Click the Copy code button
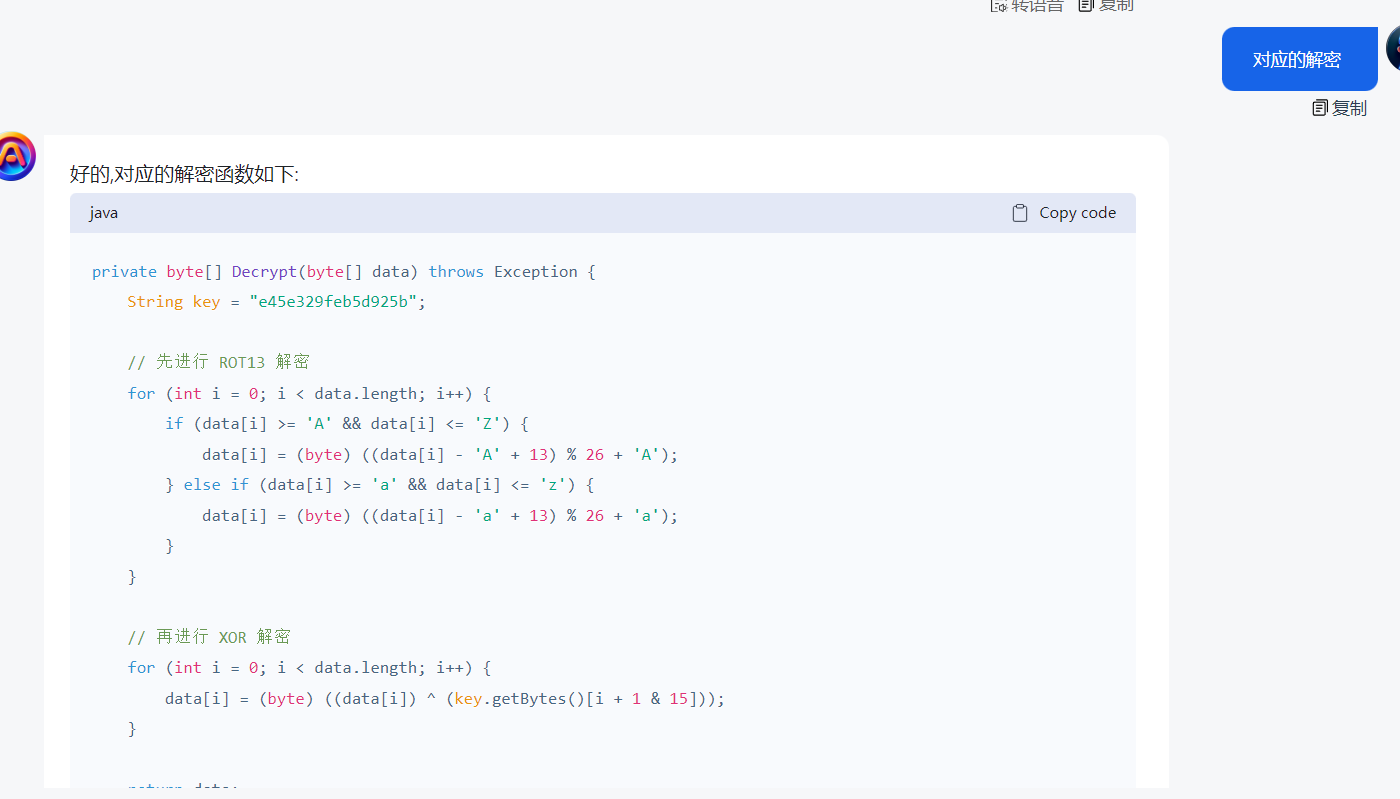This screenshot has width=1400, height=799. click(1064, 213)
